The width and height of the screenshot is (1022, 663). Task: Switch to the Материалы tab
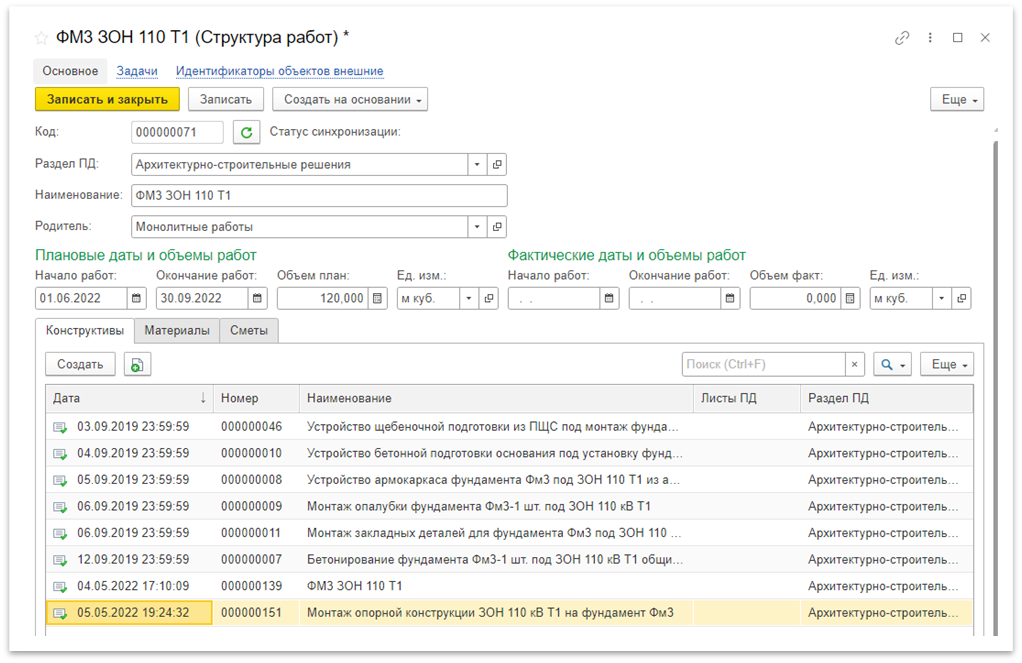pyautogui.click(x=177, y=331)
